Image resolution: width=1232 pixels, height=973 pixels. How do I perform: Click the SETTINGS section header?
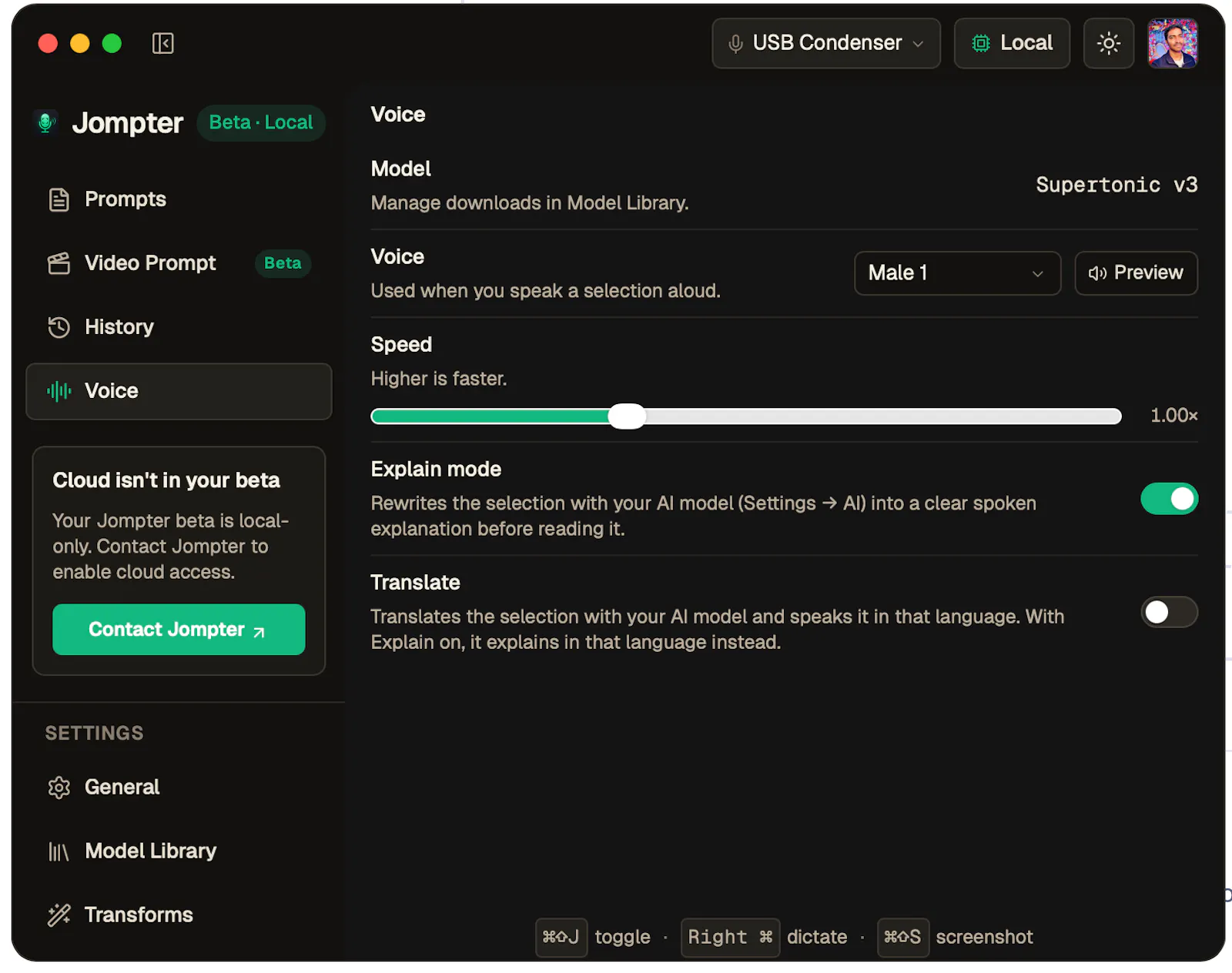[94, 733]
